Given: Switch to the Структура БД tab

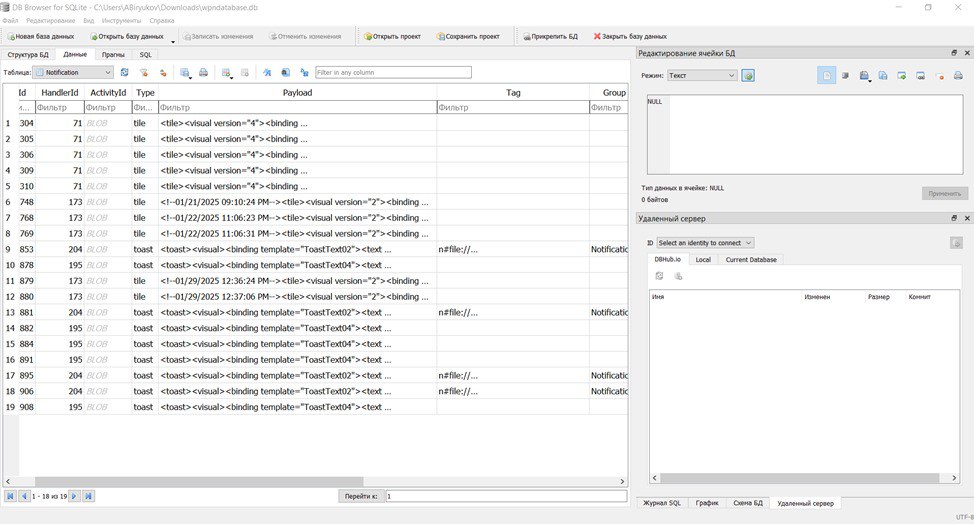Looking at the screenshot, I should point(28,55).
